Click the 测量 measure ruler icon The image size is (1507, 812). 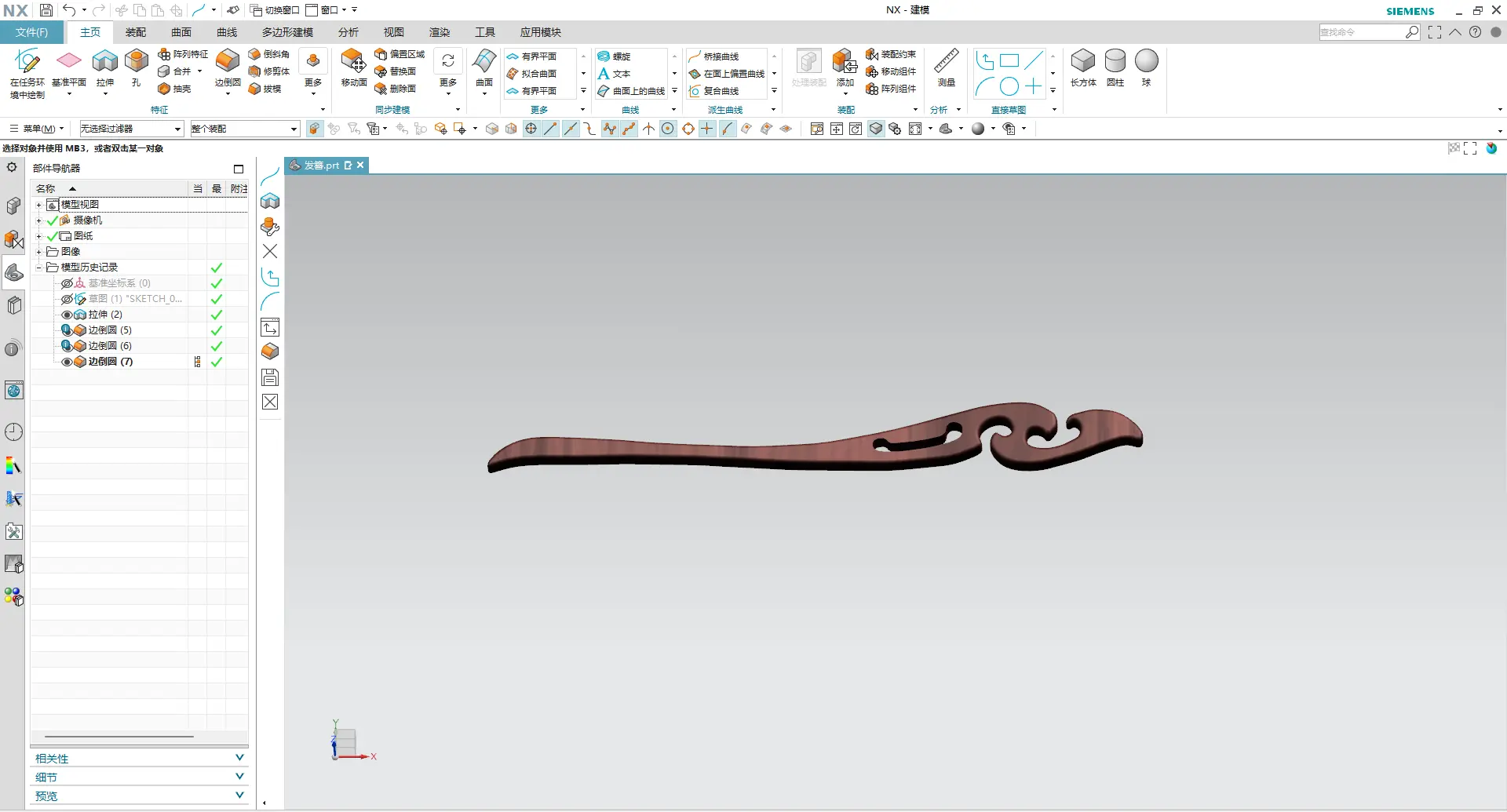pos(946,61)
